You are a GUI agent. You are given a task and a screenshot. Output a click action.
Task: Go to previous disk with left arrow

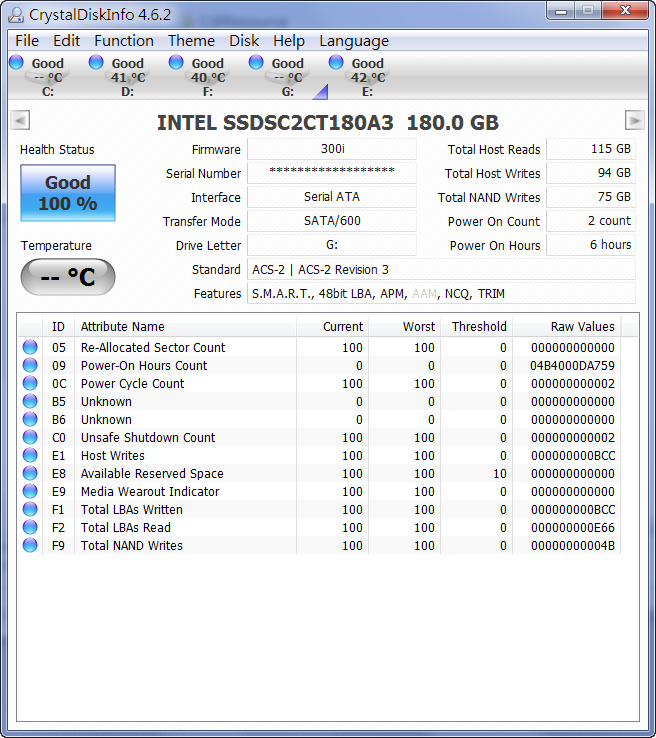click(x=20, y=120)
